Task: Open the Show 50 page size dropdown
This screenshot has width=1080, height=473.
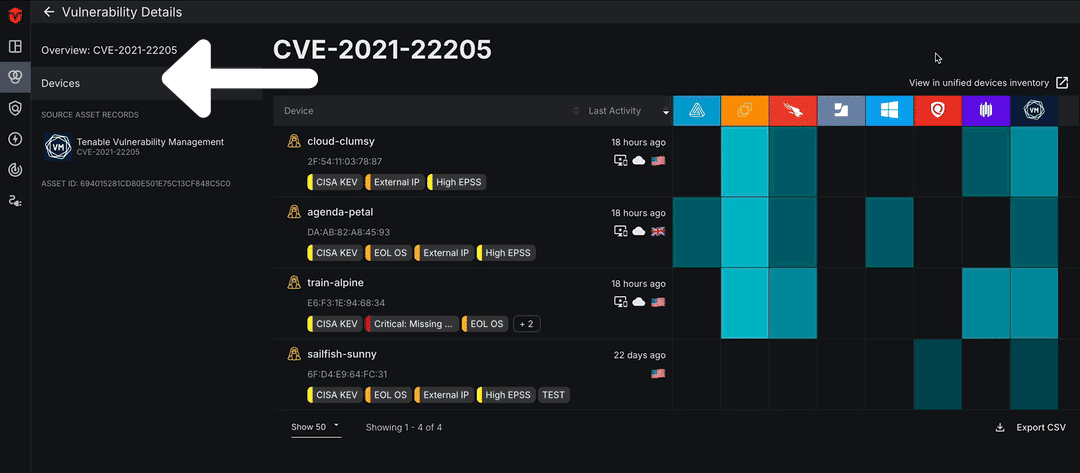Action: 315,427
